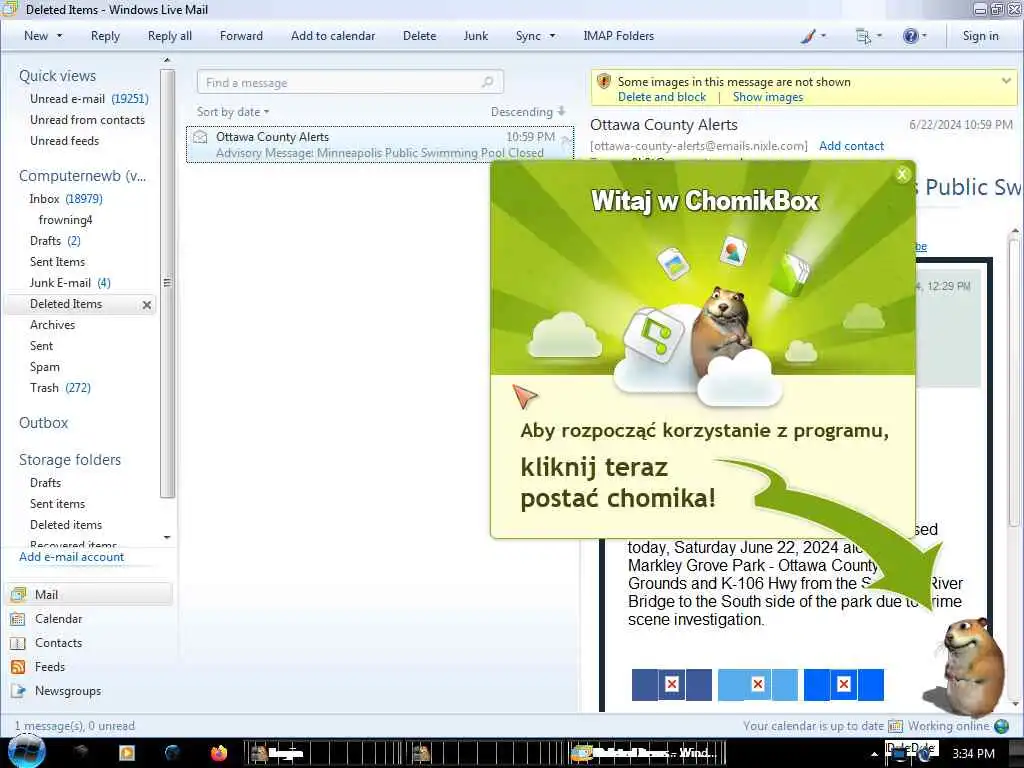Click the Mail shortcut icon
Image resolution: width=1024 pixels, height=768 pixels.
(18, 594)
